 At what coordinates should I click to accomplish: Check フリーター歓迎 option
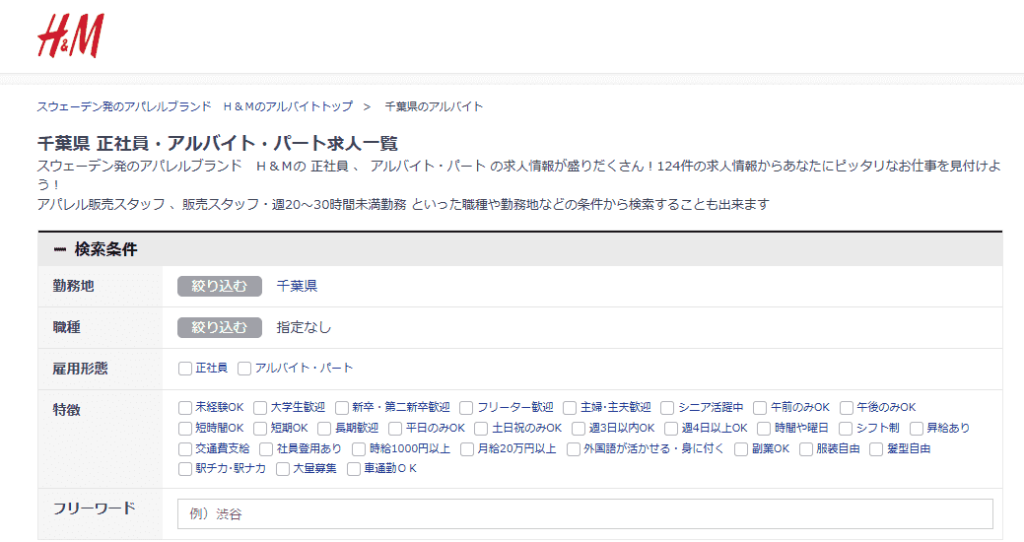point(466,407)
